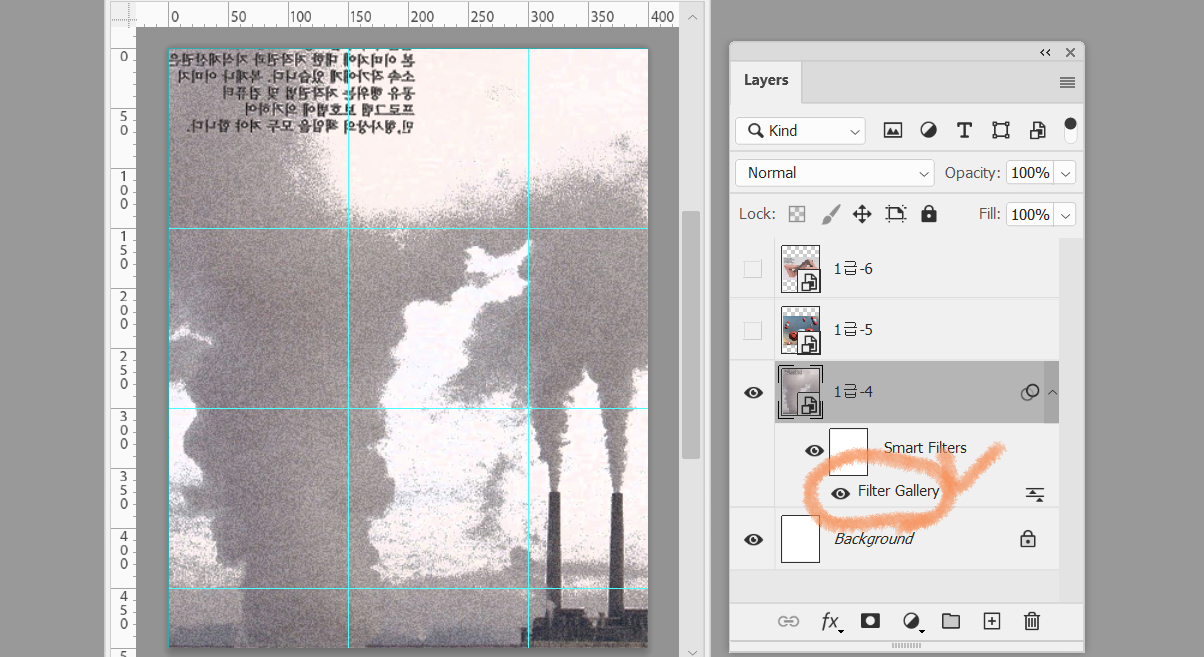
Task: Click the Smart Filters label
Action: click(x=925, y=448)
